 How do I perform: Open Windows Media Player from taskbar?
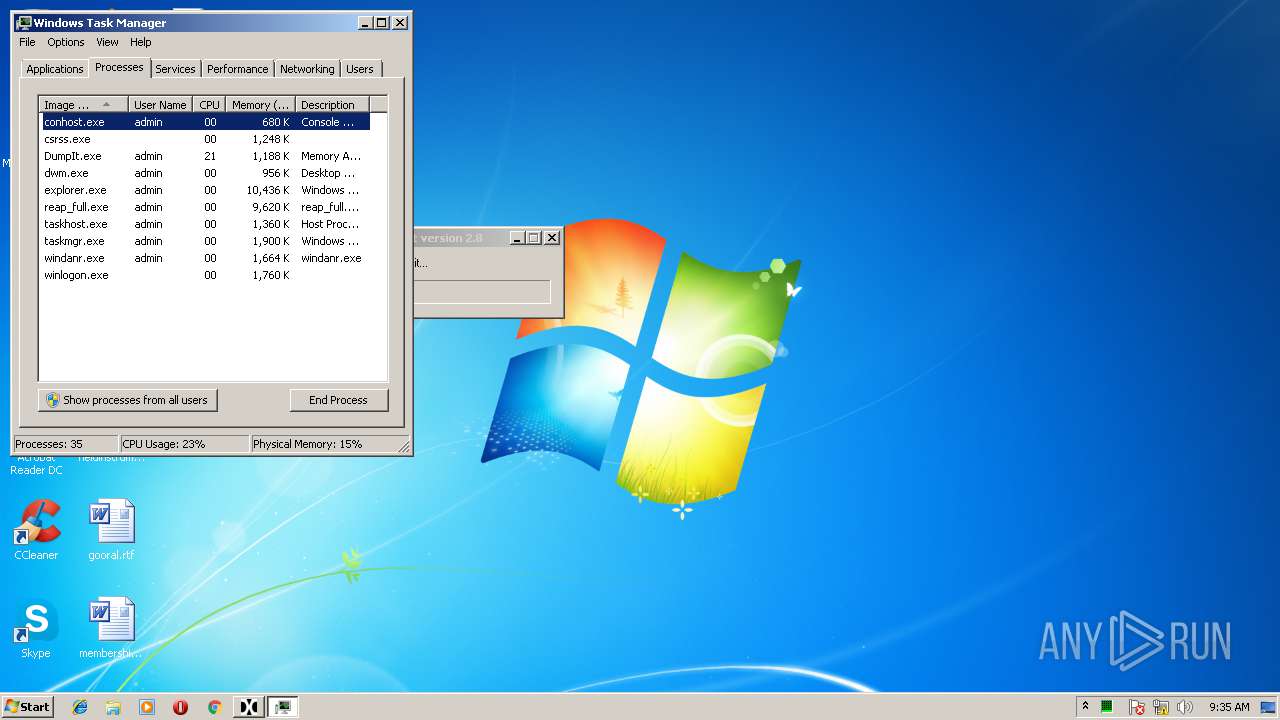[x=147, y=707]
